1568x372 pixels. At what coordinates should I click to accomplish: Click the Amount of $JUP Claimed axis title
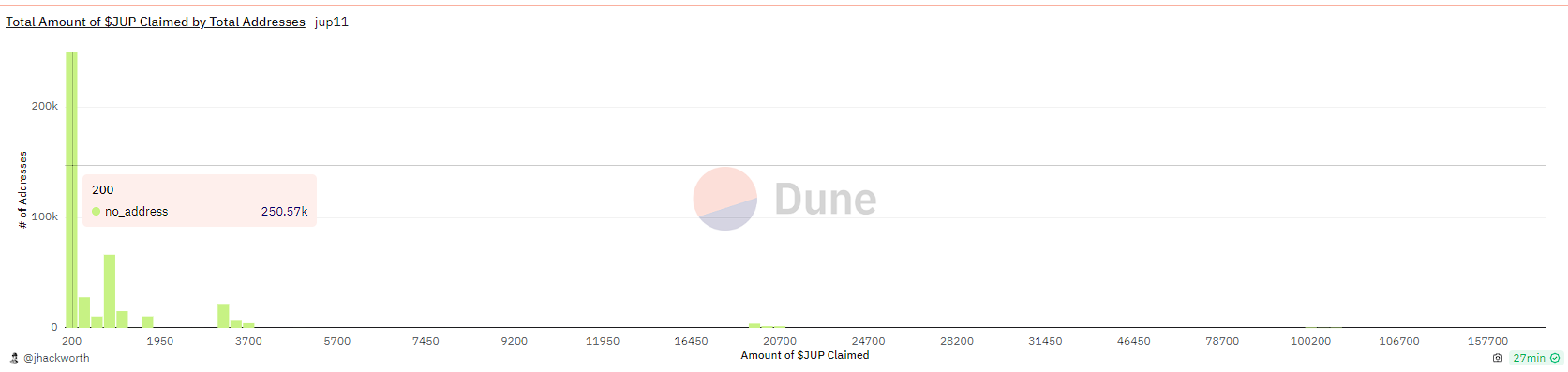click(x=805, y=355)
